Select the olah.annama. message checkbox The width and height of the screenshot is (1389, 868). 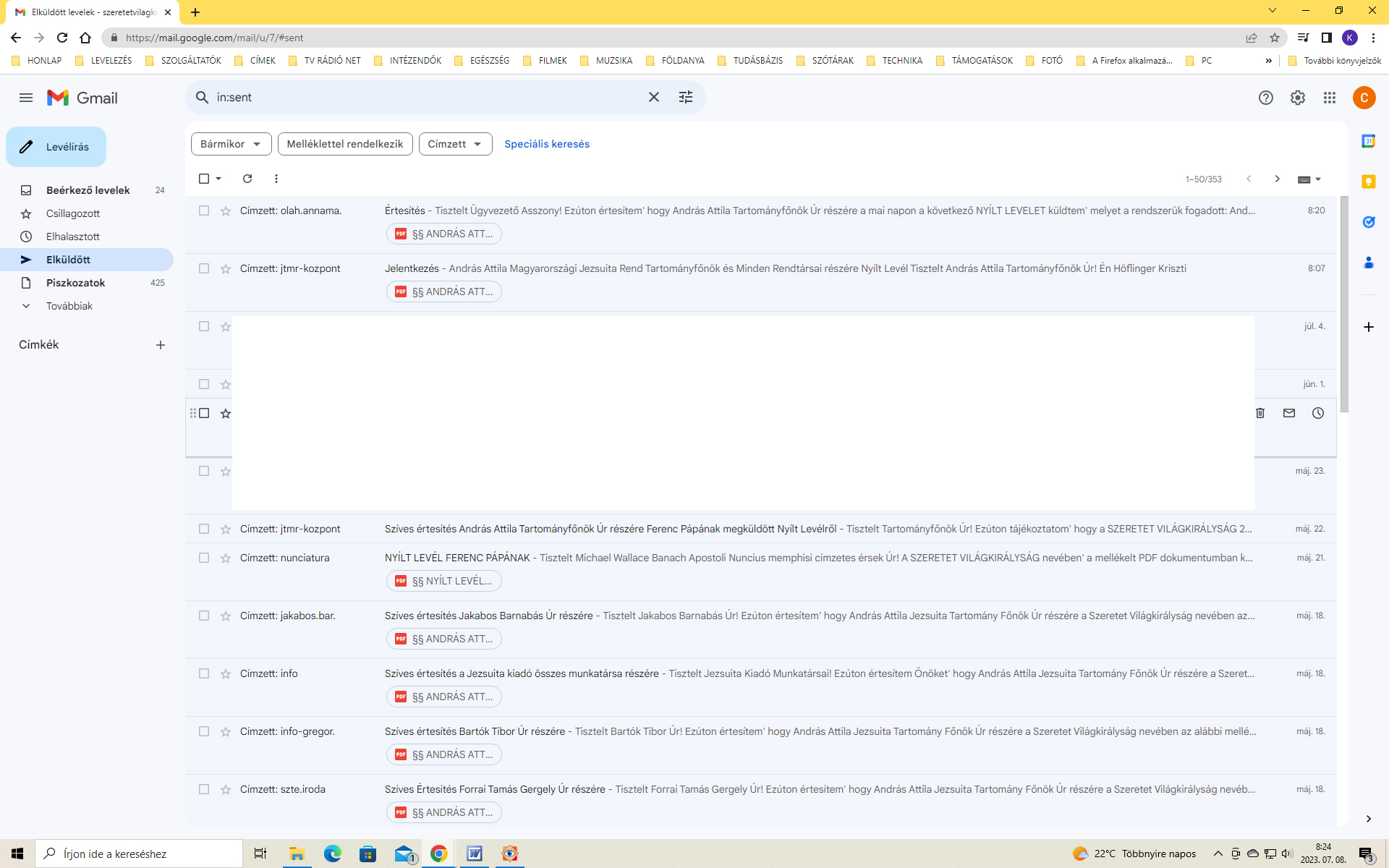pos(204,210)
